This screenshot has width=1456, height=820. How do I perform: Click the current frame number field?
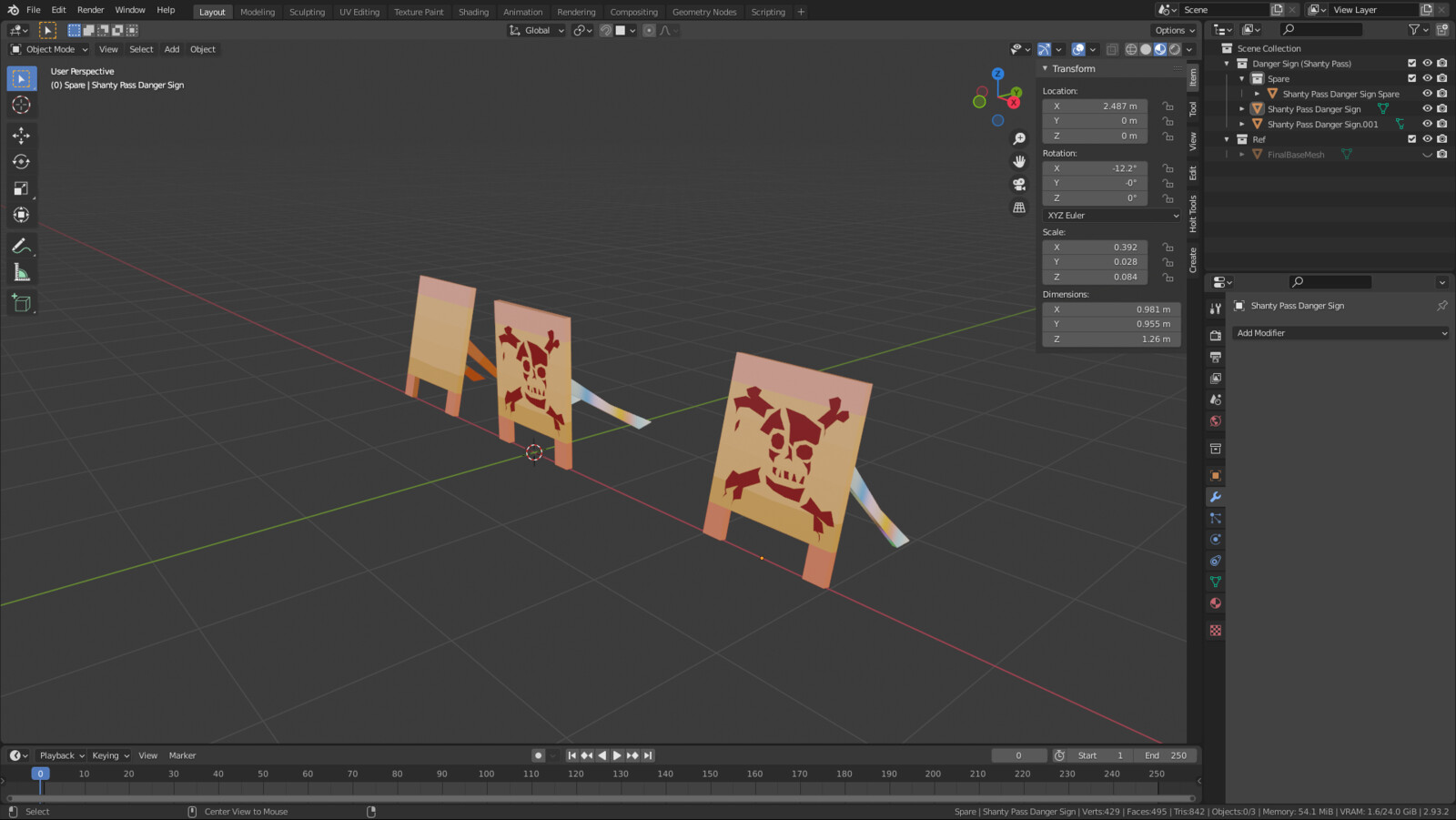point(1019,755)
